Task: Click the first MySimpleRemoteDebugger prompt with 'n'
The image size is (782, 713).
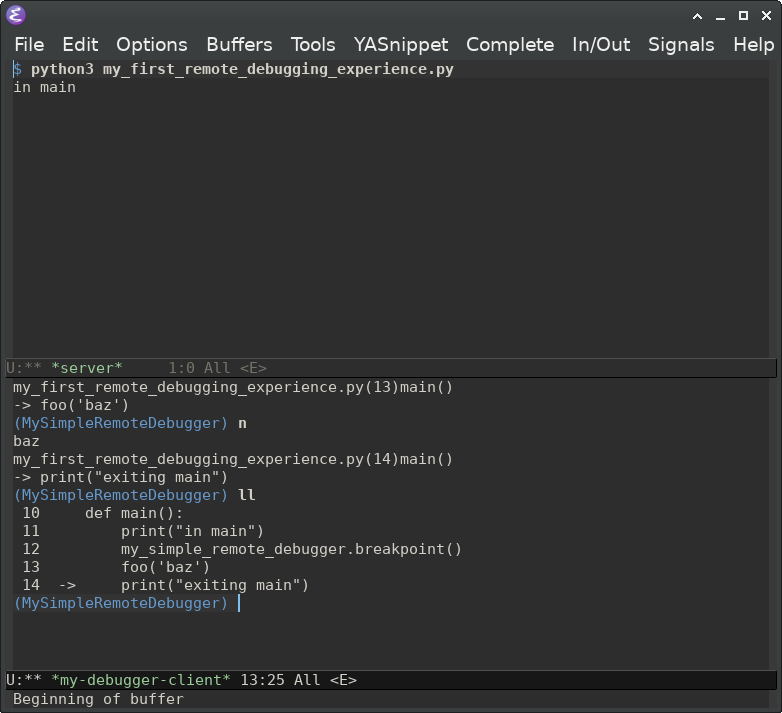Action: (130, 423)
